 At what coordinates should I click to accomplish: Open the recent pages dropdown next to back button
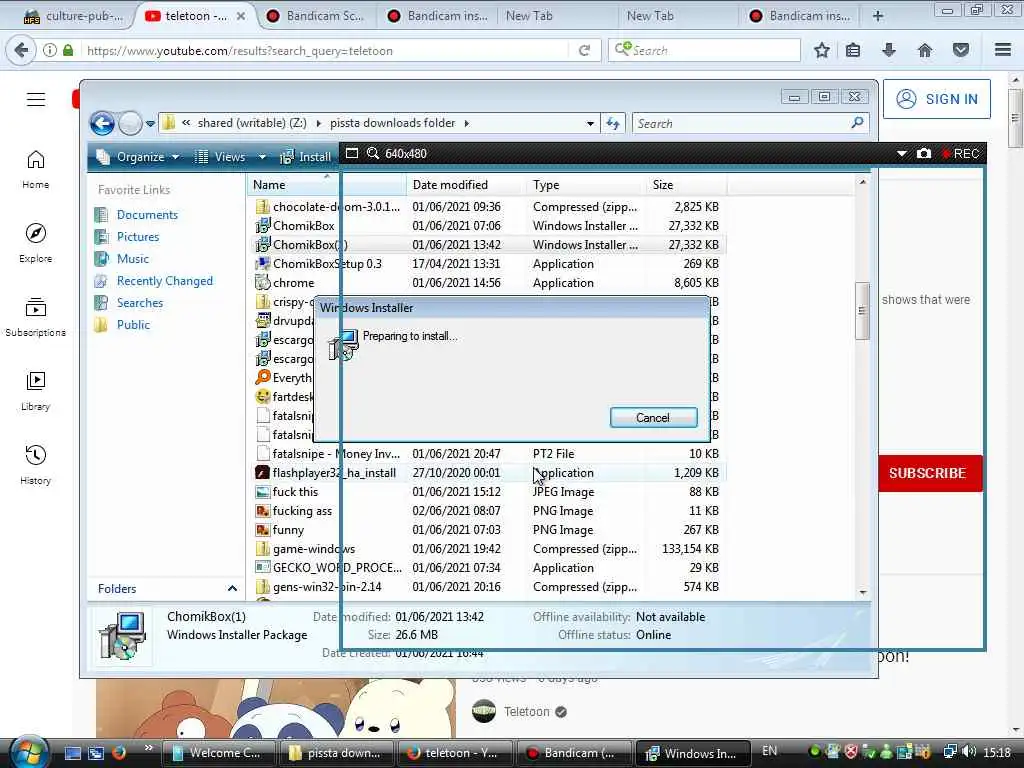(150, 123)
